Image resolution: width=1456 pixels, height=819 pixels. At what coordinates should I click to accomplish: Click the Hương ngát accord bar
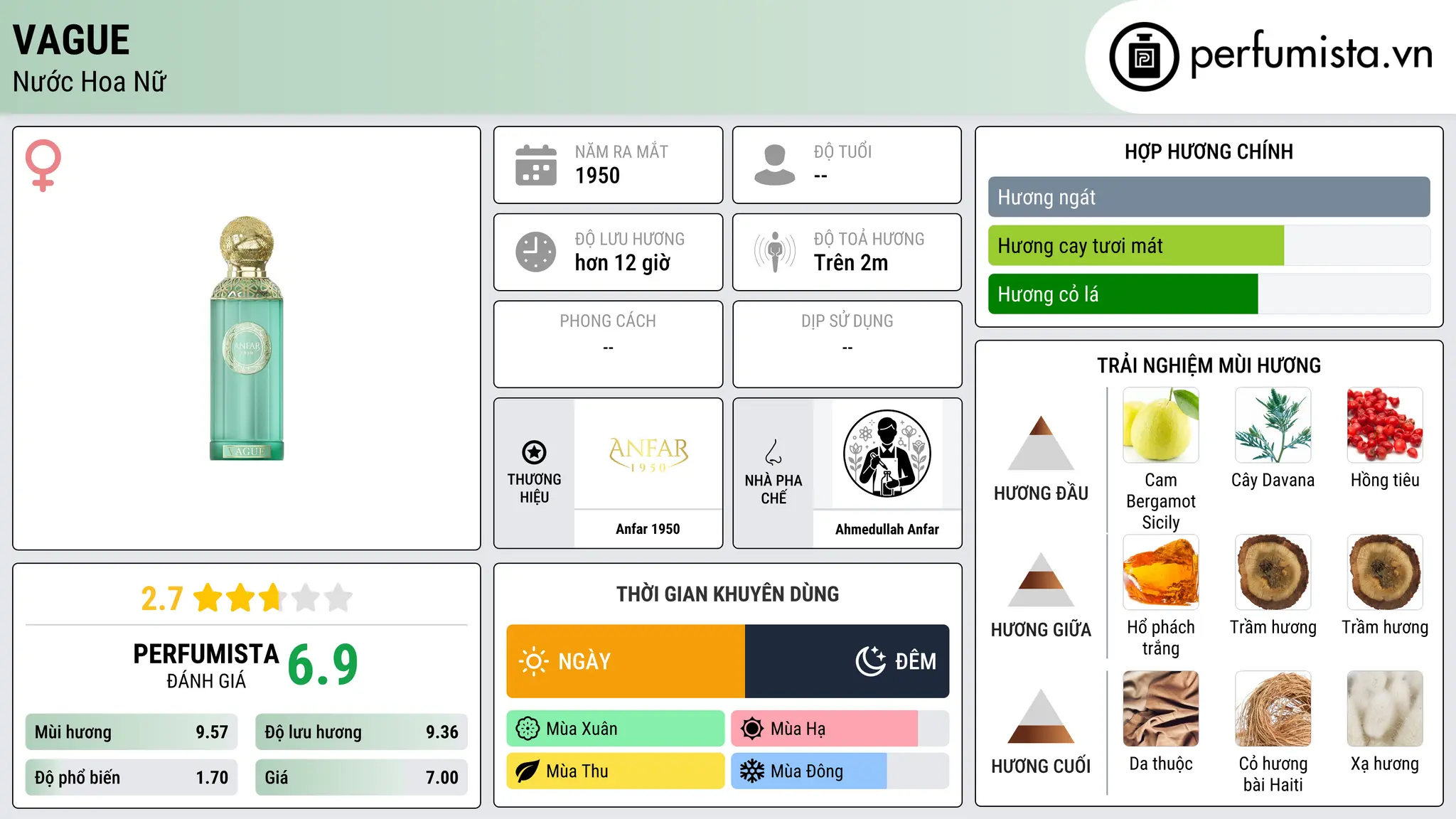1209,197
